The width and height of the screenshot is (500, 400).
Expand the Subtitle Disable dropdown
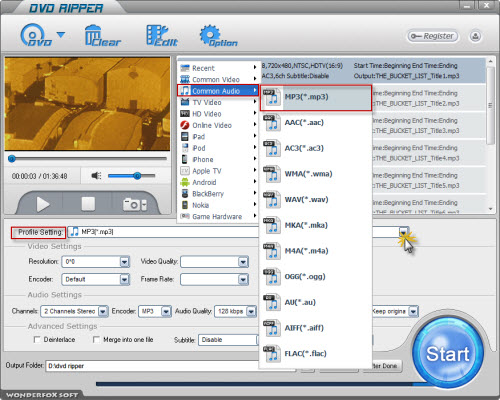tap(229, 340)
